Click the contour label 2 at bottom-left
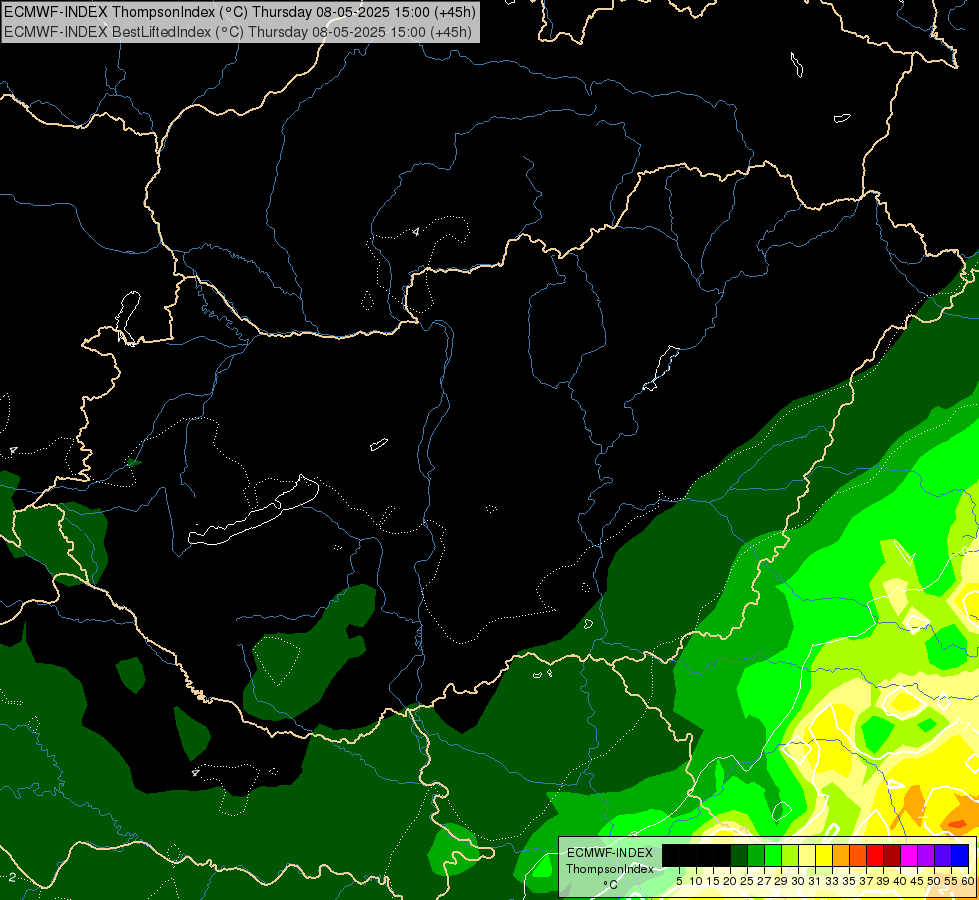The height and width of the screenshot is (900, 979). coord(12,878)
